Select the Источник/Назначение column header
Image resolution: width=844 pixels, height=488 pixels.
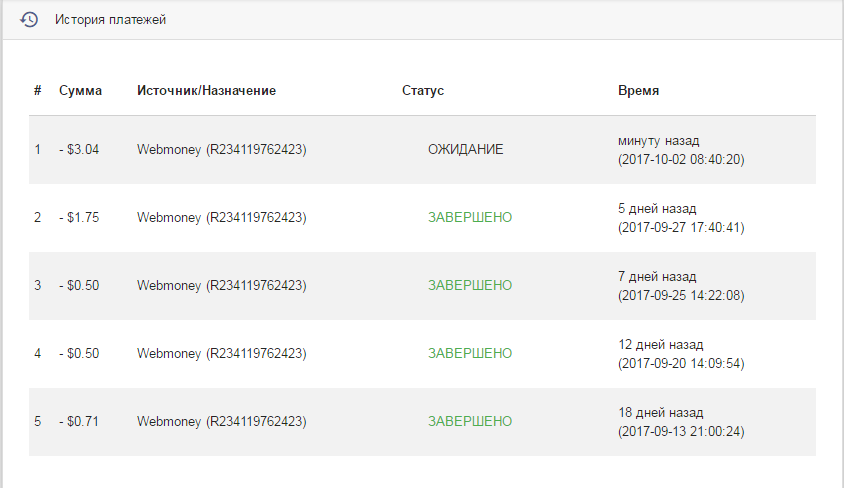pos(206,90)
